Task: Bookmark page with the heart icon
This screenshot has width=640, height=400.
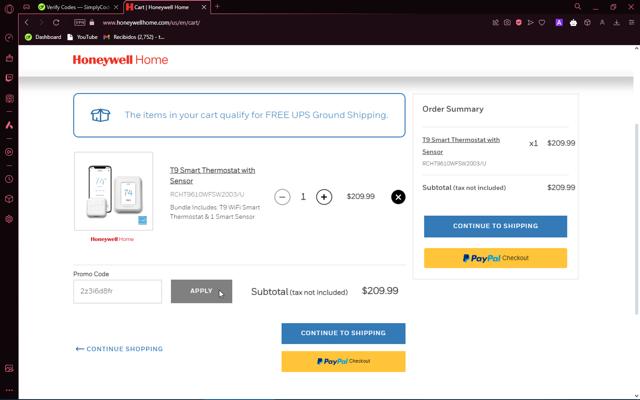Action: tap(542, 22)
